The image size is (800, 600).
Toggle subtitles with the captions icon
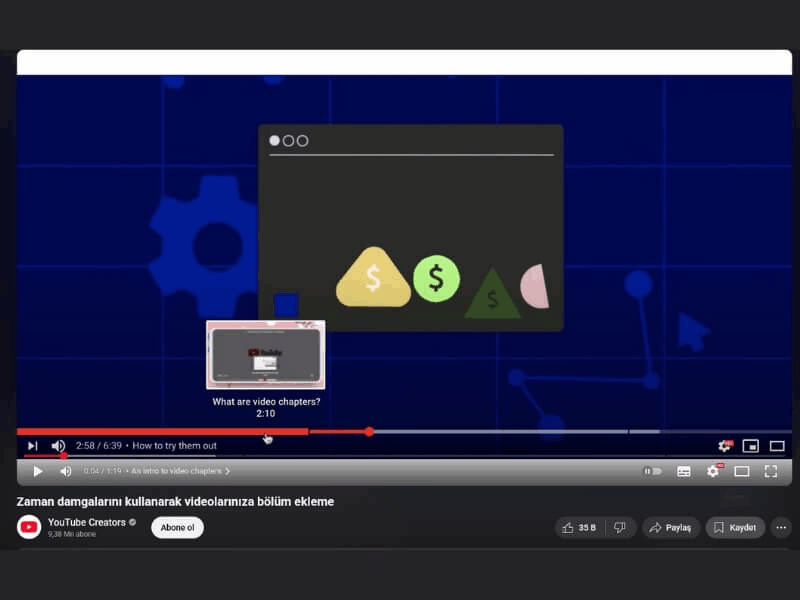[684, 471]
